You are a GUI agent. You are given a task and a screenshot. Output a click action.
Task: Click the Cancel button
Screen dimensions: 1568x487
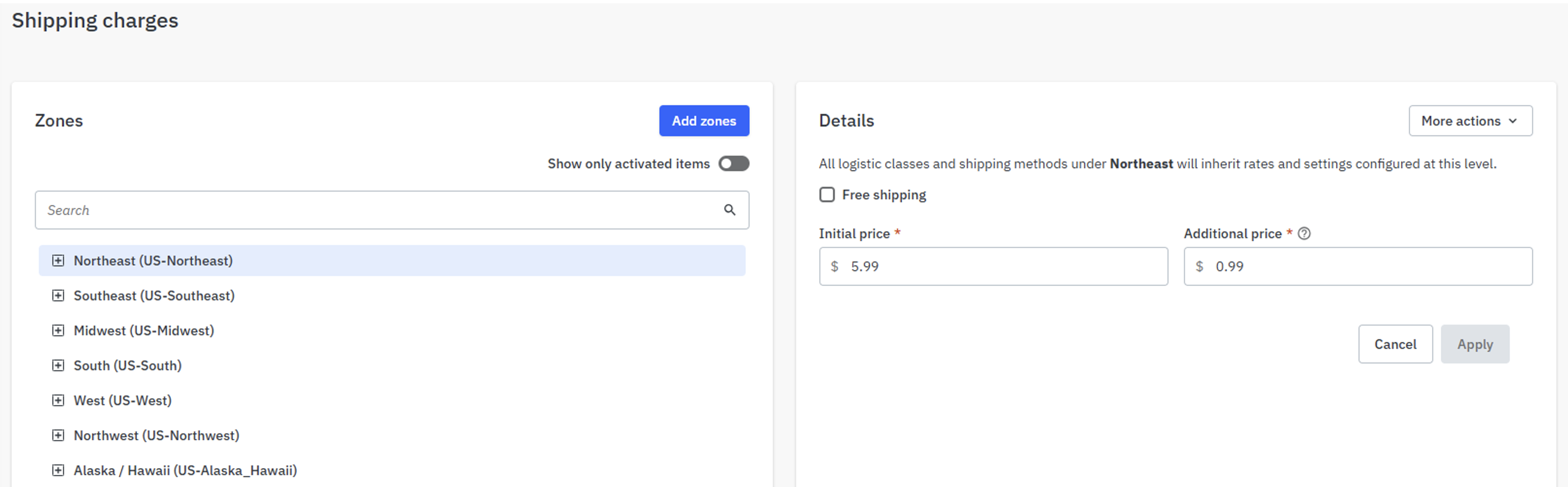(1395, 345)
